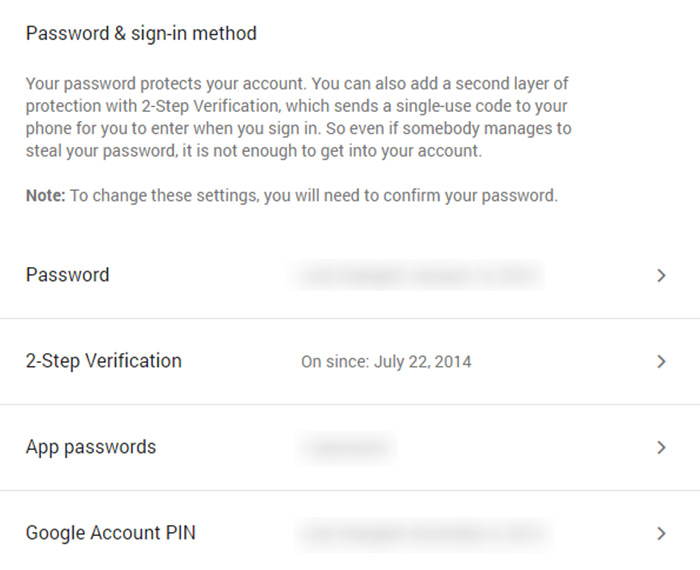Open Google Account PIN via its arrow

[661, 533]
